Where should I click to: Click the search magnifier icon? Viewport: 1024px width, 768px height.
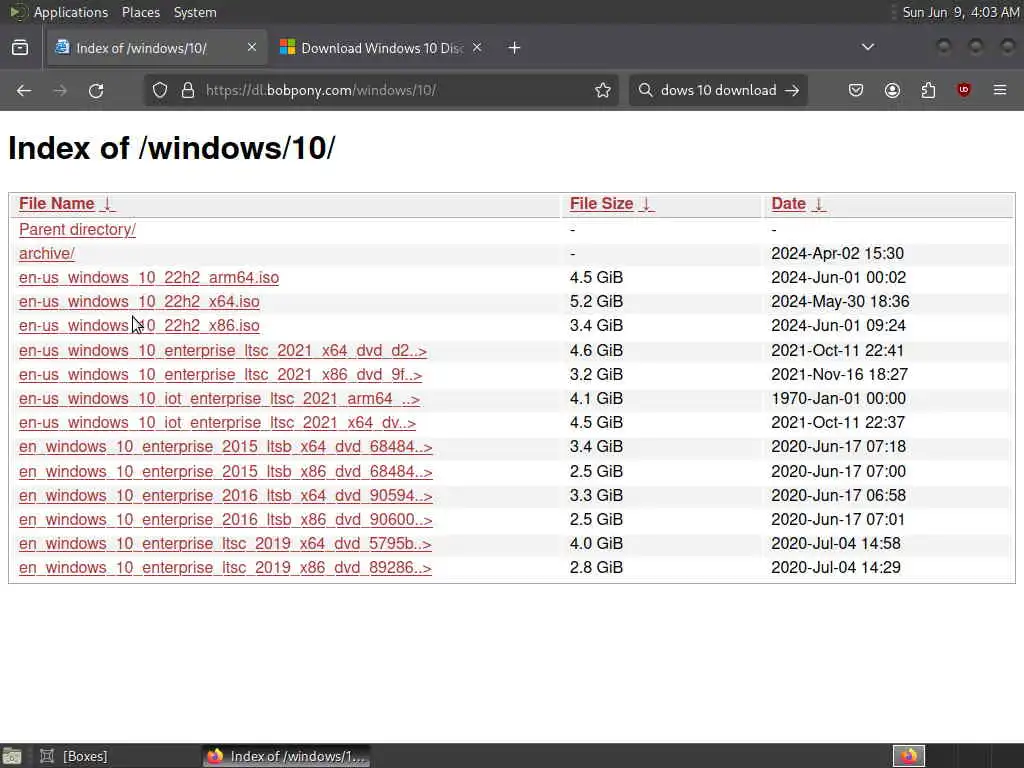point(645,90)
